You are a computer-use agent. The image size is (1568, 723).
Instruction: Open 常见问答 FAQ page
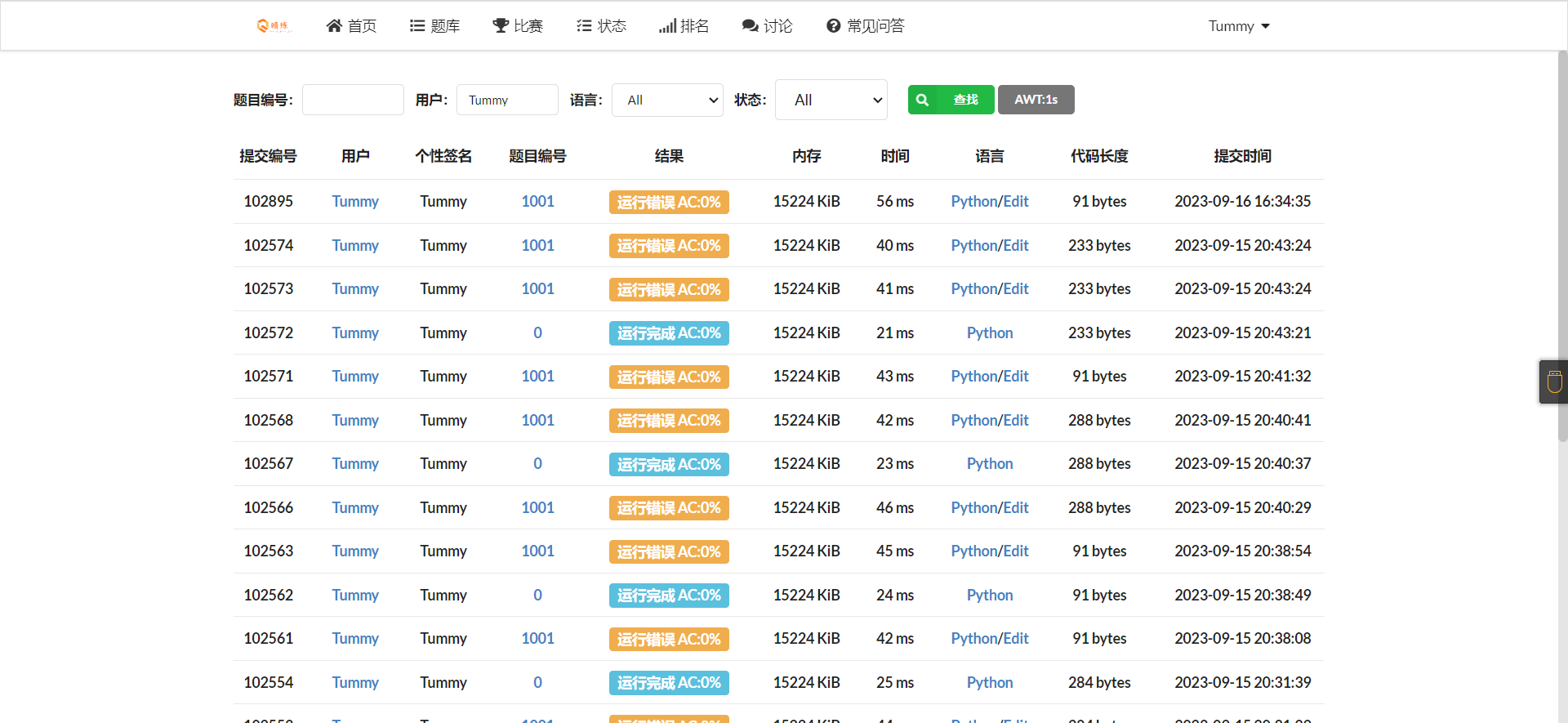click(x=866, y=26)
